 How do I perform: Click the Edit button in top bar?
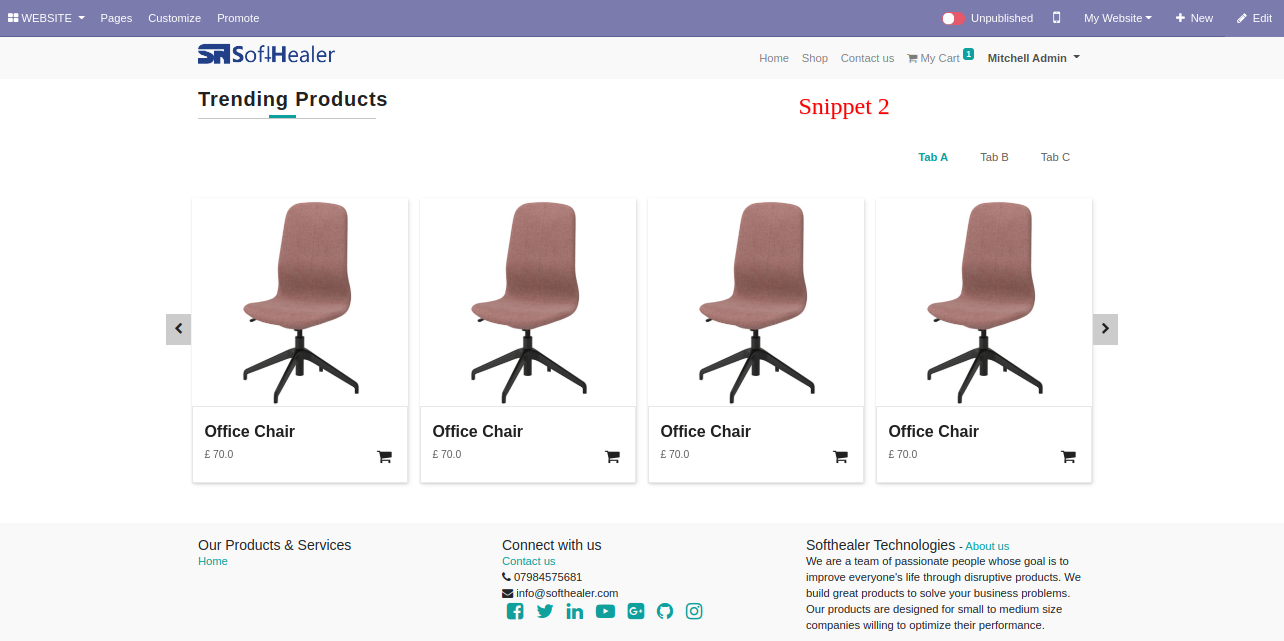click(1254, 18)
